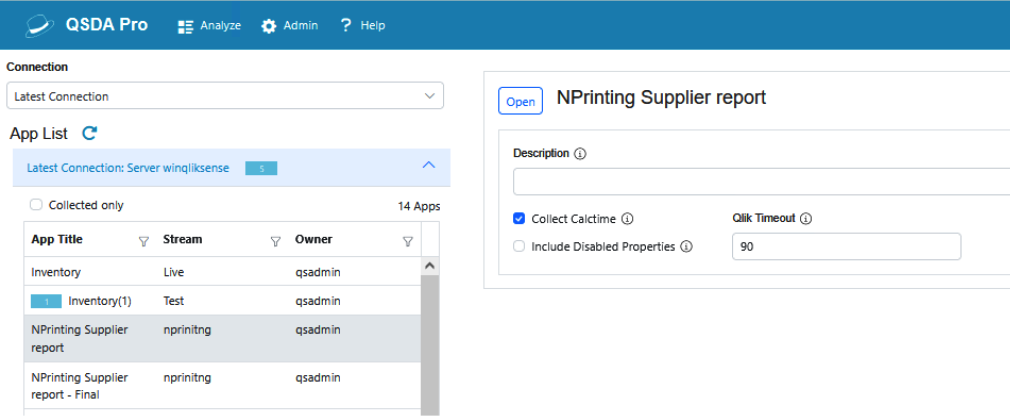Viewport: 1010px width, 418px height.
Task: Open the Help menu
Action: [x=362, y=26]
